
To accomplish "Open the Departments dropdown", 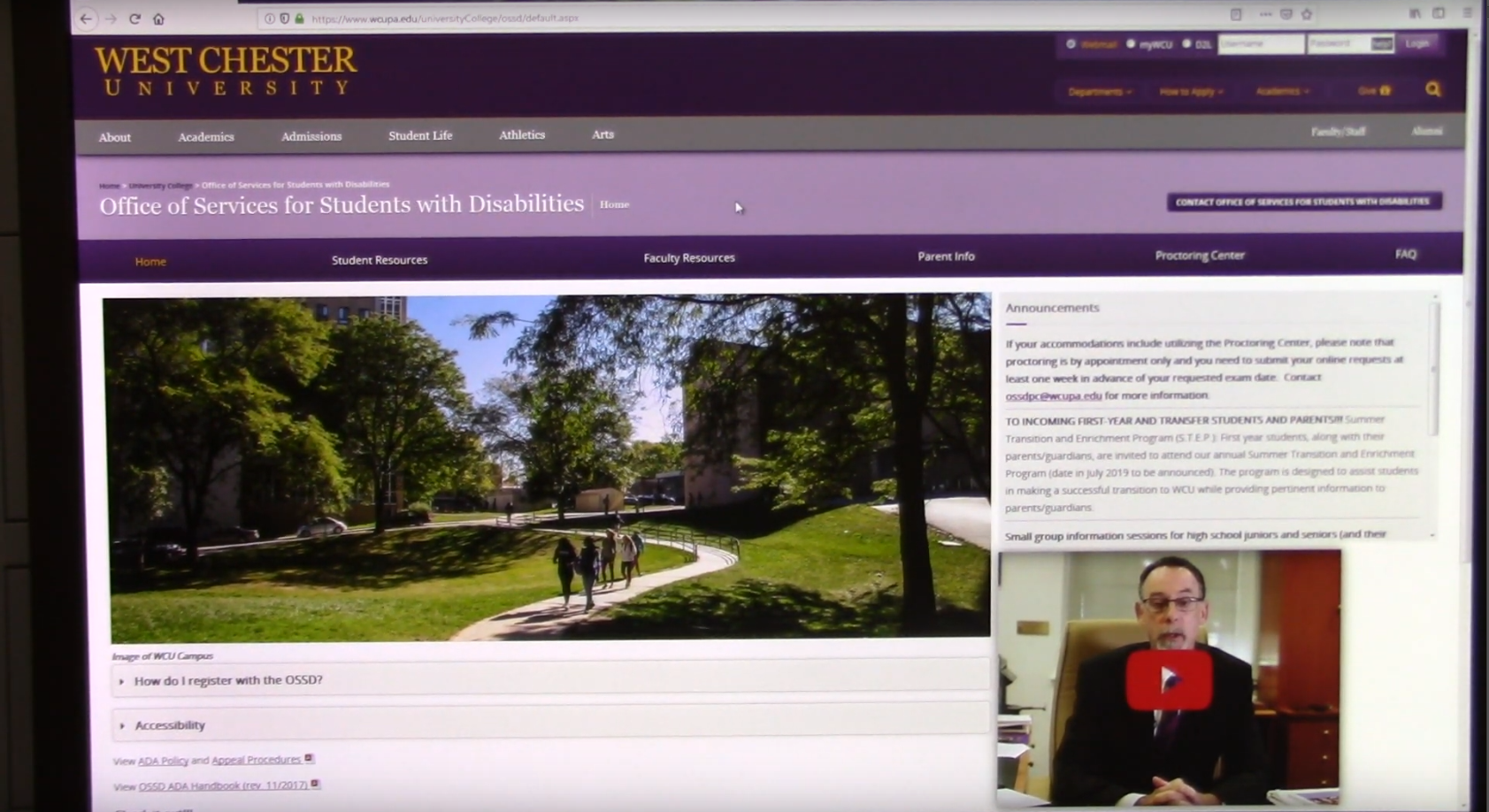I will (x=1100, y=91).
